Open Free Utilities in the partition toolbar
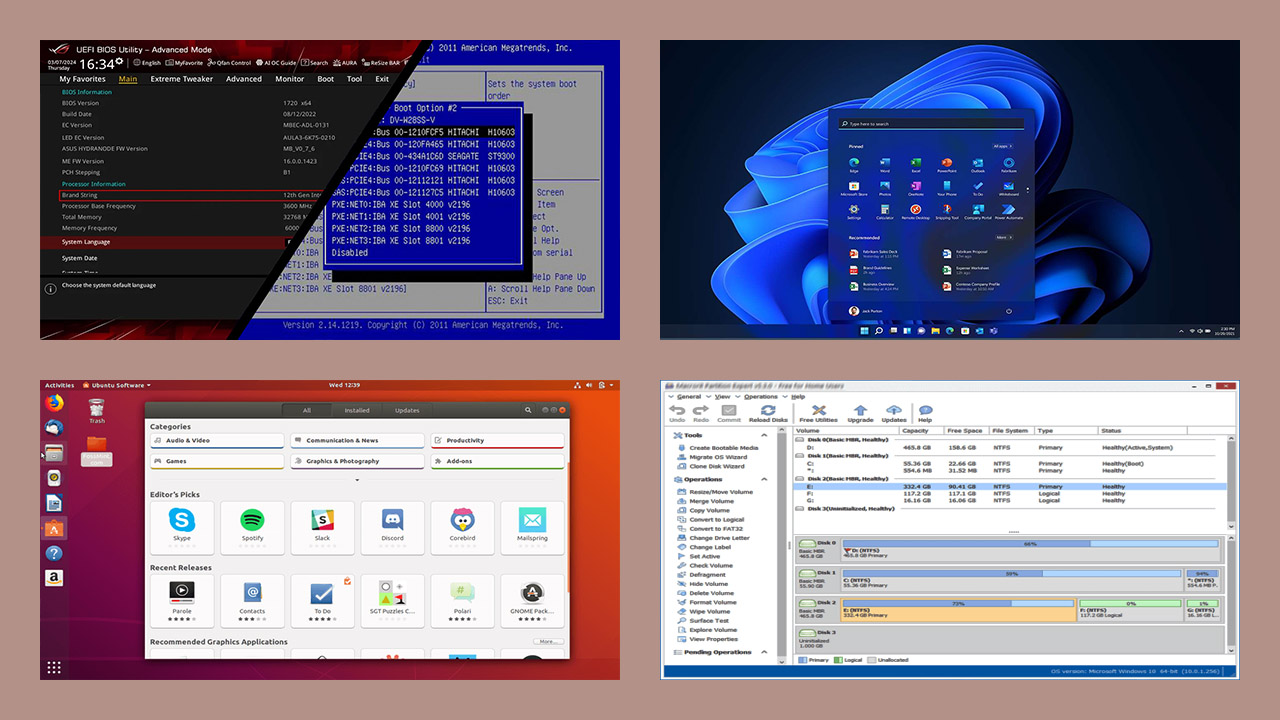The width and height of the screenshot is (1280, 720). coord(818,413)
